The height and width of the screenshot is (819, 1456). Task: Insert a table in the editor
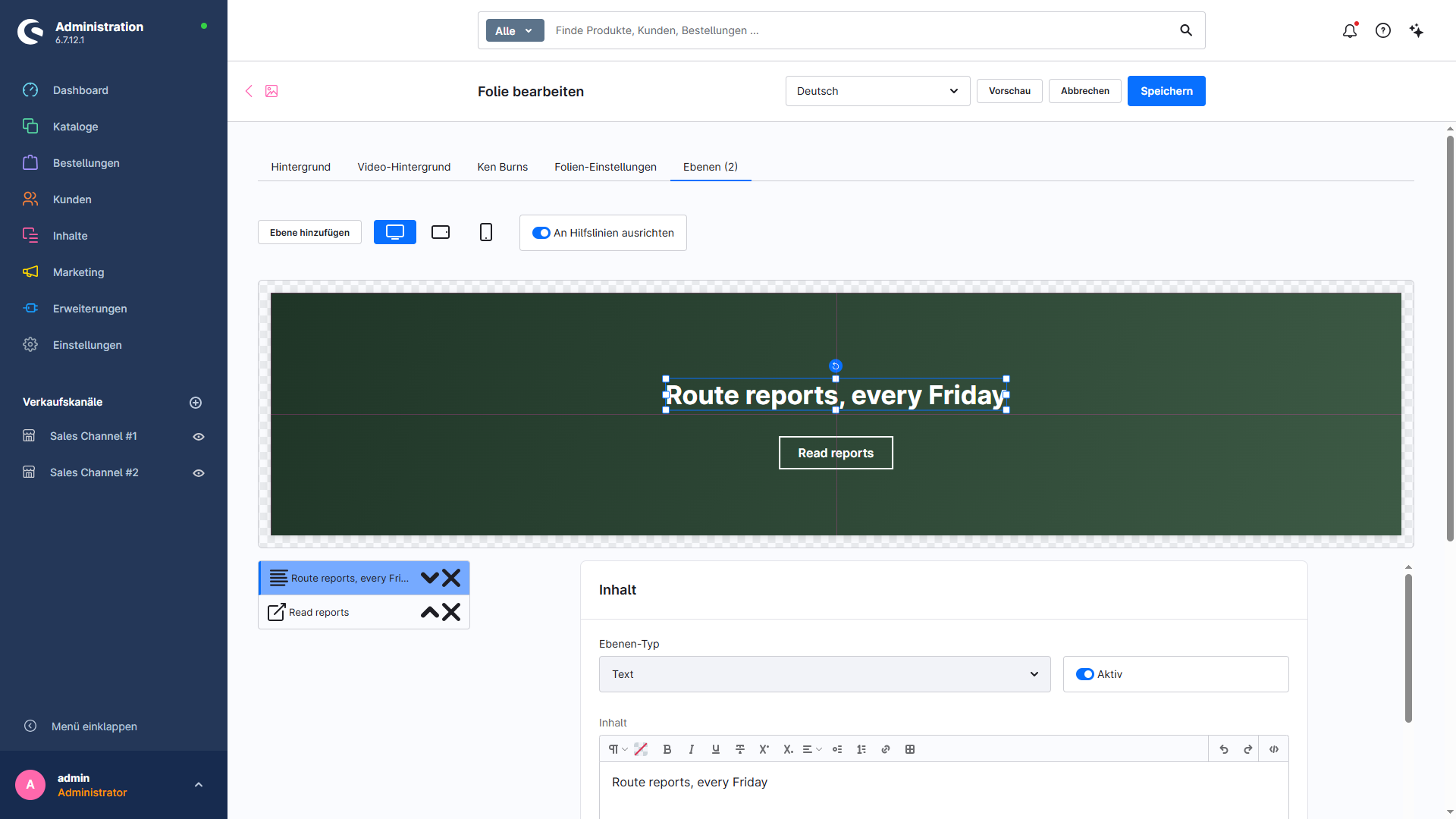click(x=910, y=749)
